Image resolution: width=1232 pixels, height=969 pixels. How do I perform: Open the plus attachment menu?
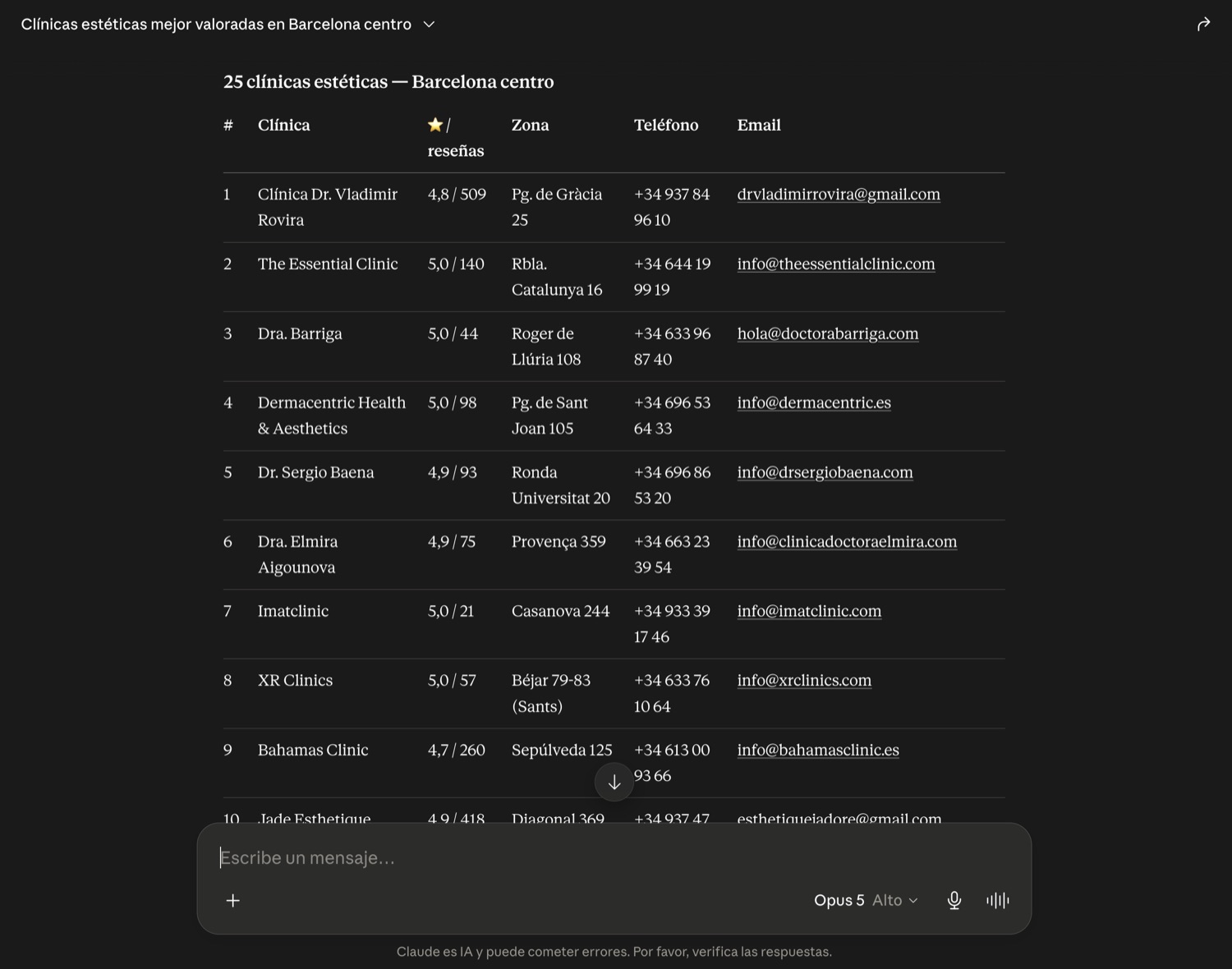(233, 901)
